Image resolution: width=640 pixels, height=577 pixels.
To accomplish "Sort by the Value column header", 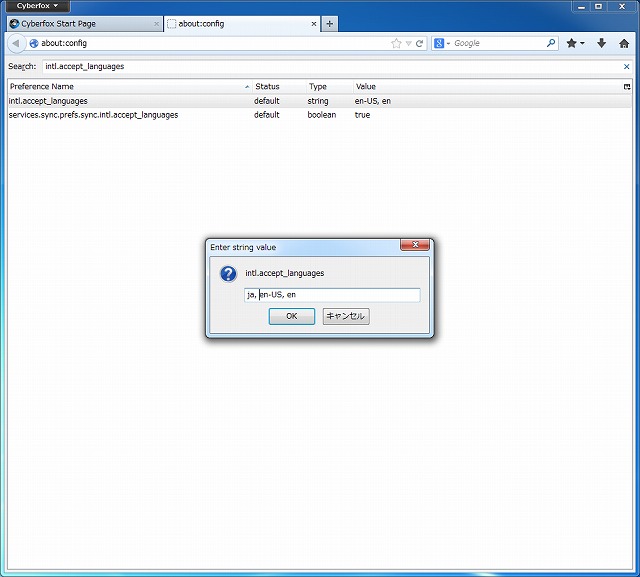I will coord(488,87).
